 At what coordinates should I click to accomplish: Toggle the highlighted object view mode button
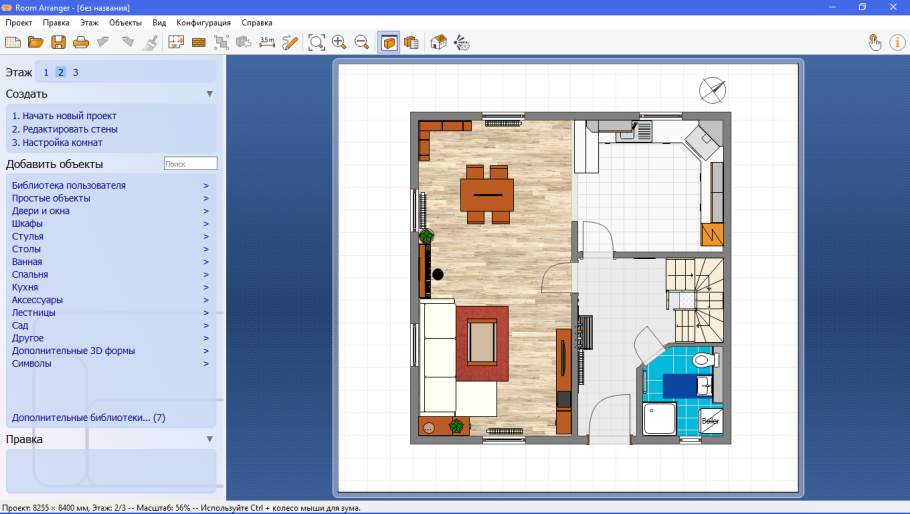[x=388, y=42]
